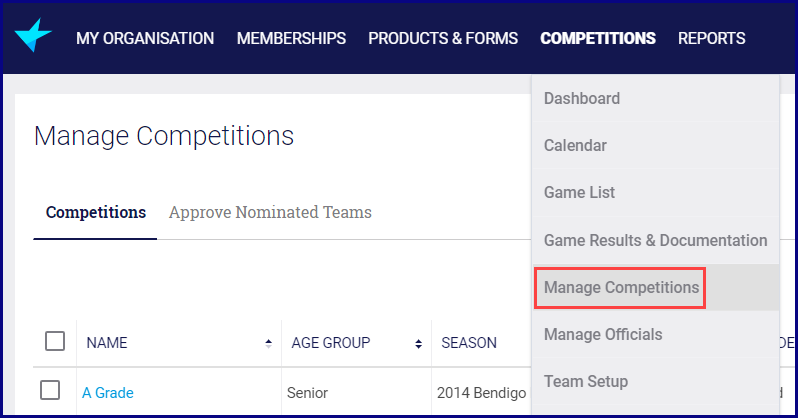This screenshot has width=798, height=418.
Task: Click the star logo icon
Action: [x=33, y=38]
